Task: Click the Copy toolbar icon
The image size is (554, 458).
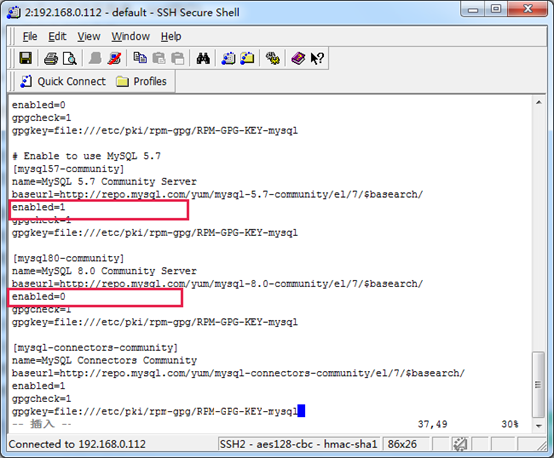Action: click(x=140, y=58)
